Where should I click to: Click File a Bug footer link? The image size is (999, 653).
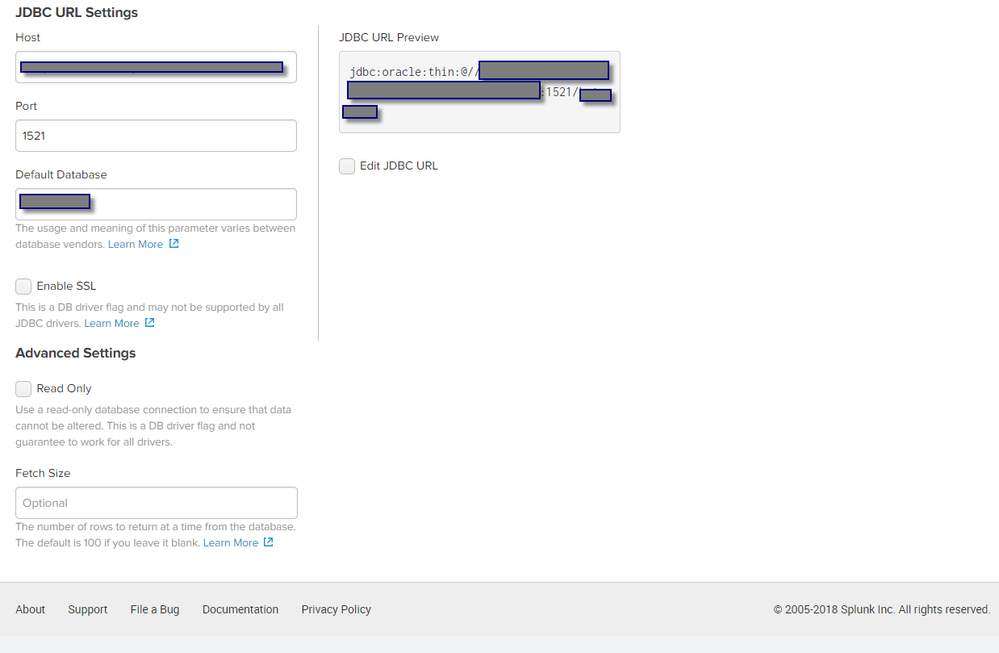pos(155,609)
